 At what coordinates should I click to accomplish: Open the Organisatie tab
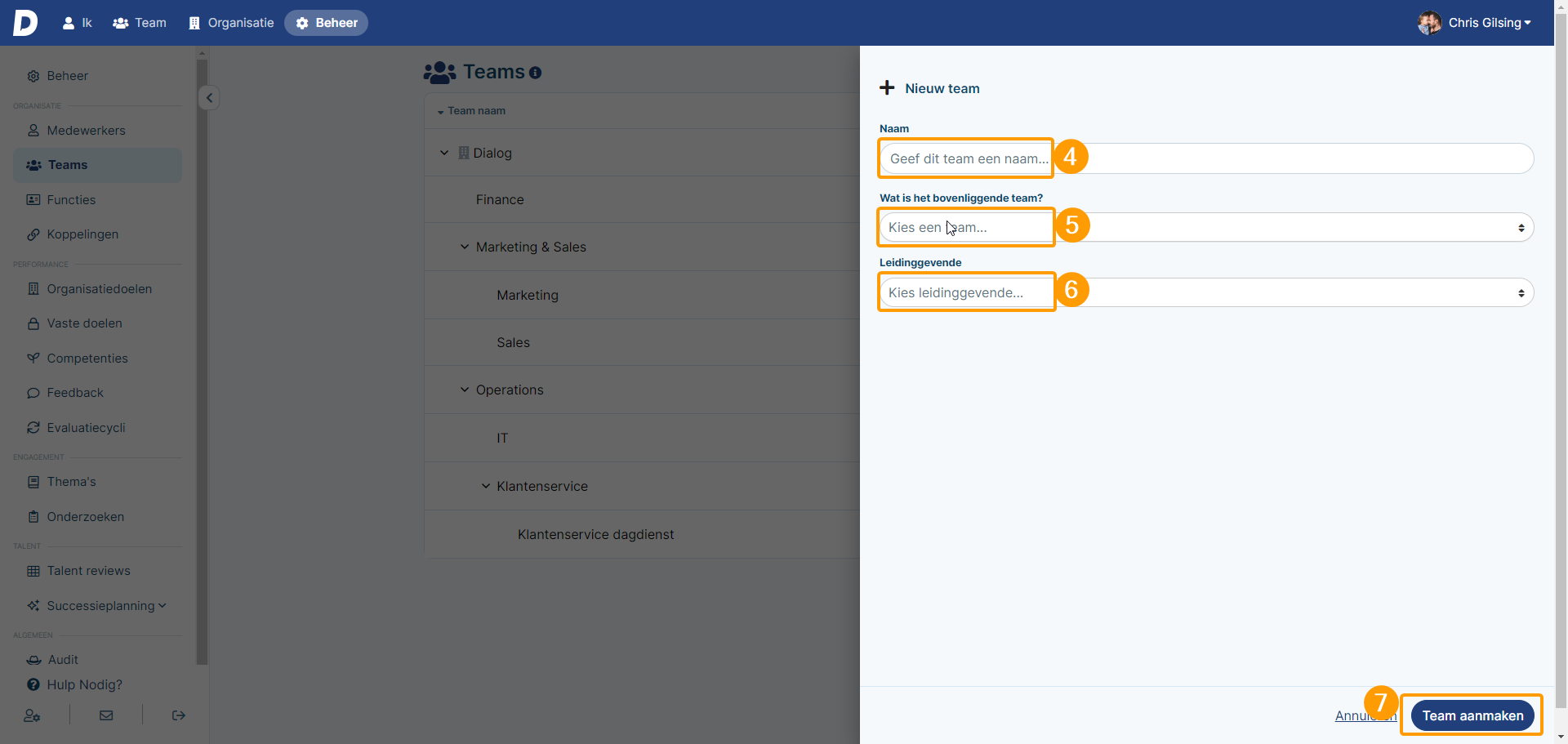pyautogui.click(x=231, y=23)
